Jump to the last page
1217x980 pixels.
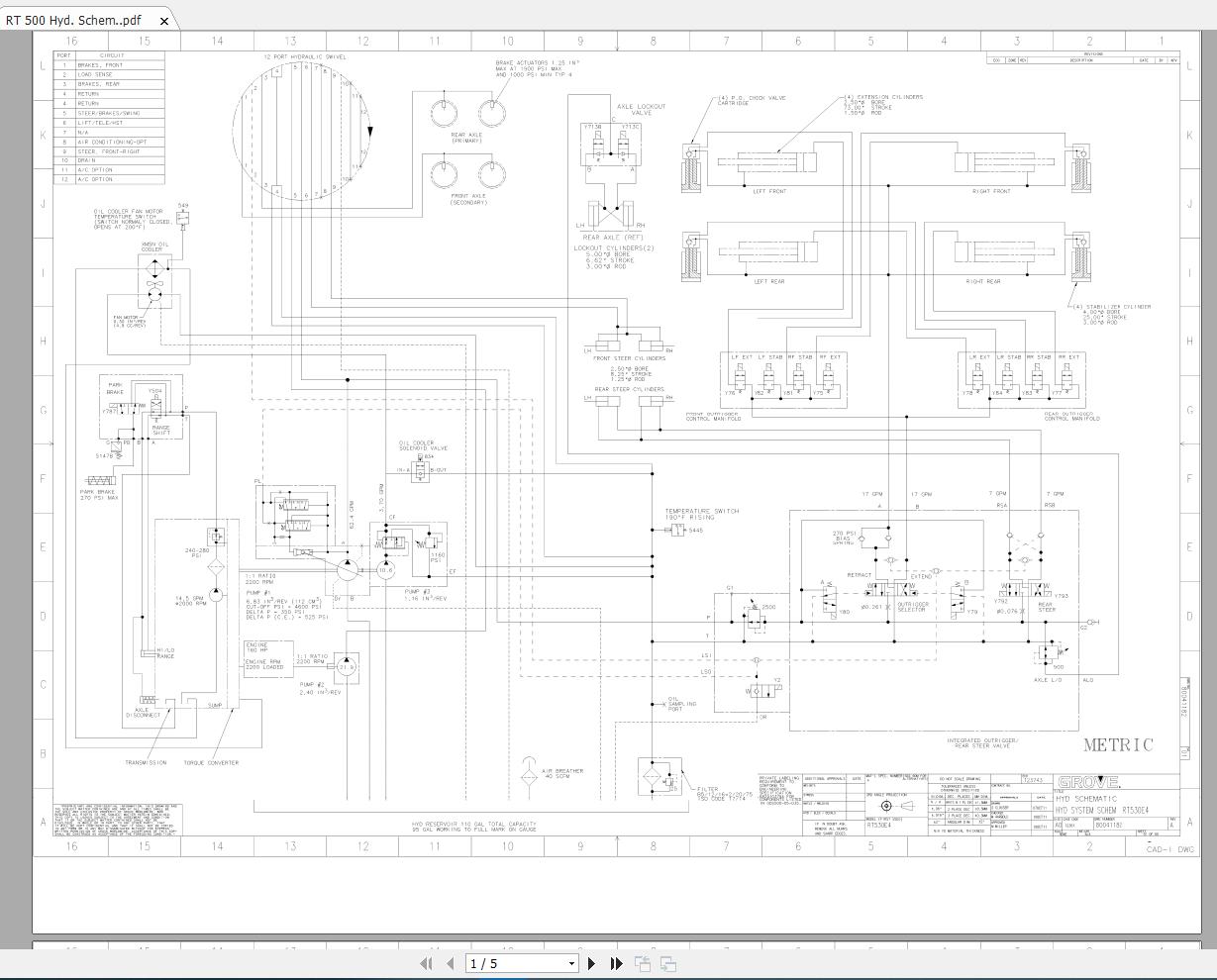(x=616, y=963)
